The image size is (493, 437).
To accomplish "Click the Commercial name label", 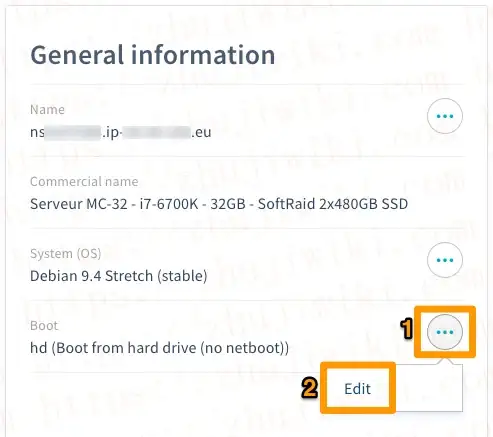I will (84, 182).
